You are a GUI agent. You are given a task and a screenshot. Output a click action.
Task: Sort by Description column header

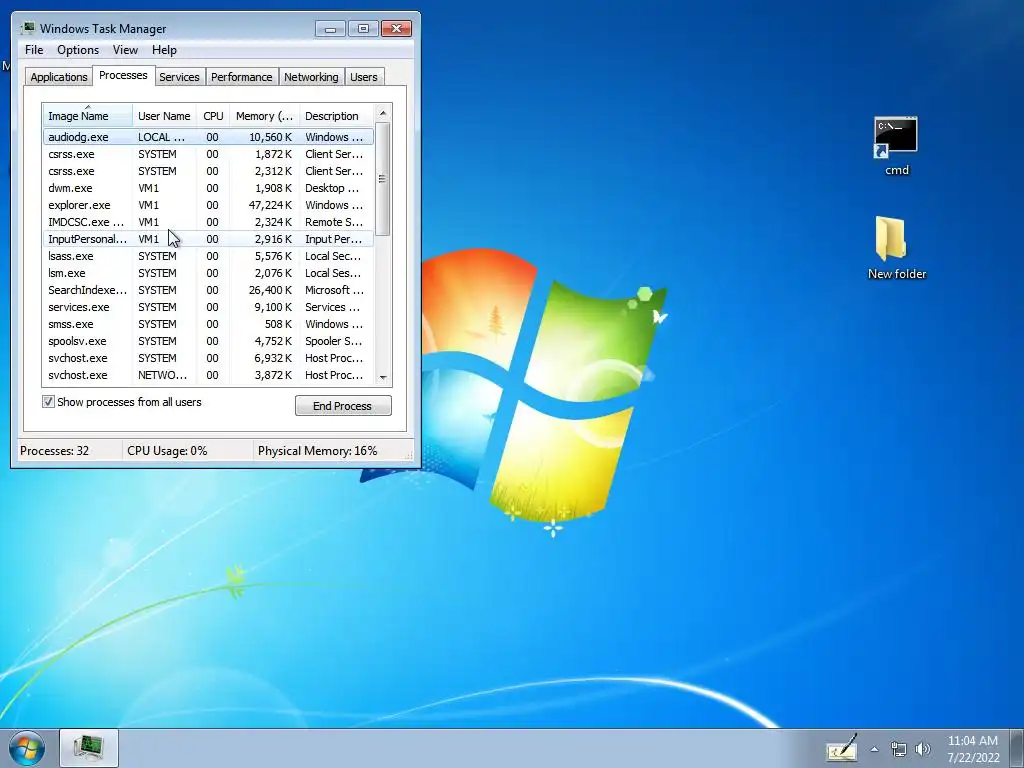(x=336, y=115)
